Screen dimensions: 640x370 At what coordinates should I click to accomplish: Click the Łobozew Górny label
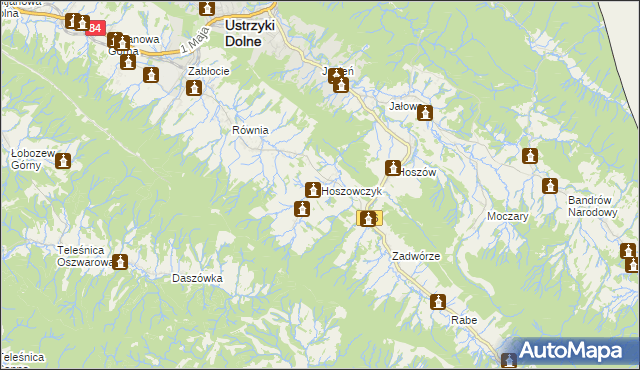[x=33, y=159]
